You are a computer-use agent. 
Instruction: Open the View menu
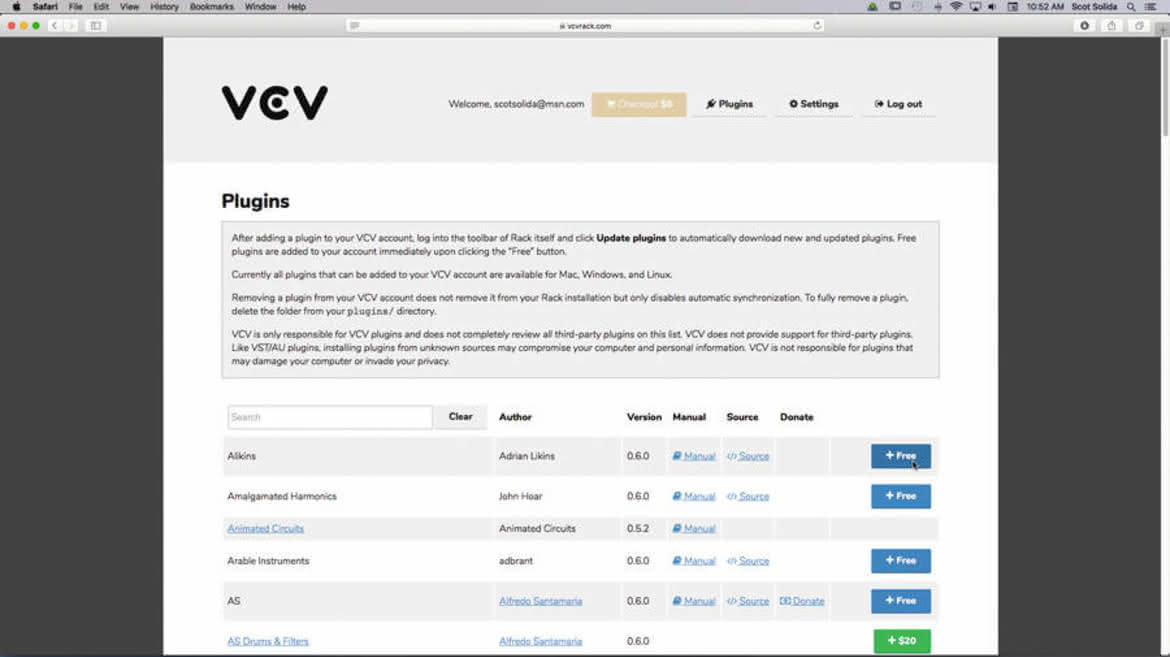coord(129,7)
